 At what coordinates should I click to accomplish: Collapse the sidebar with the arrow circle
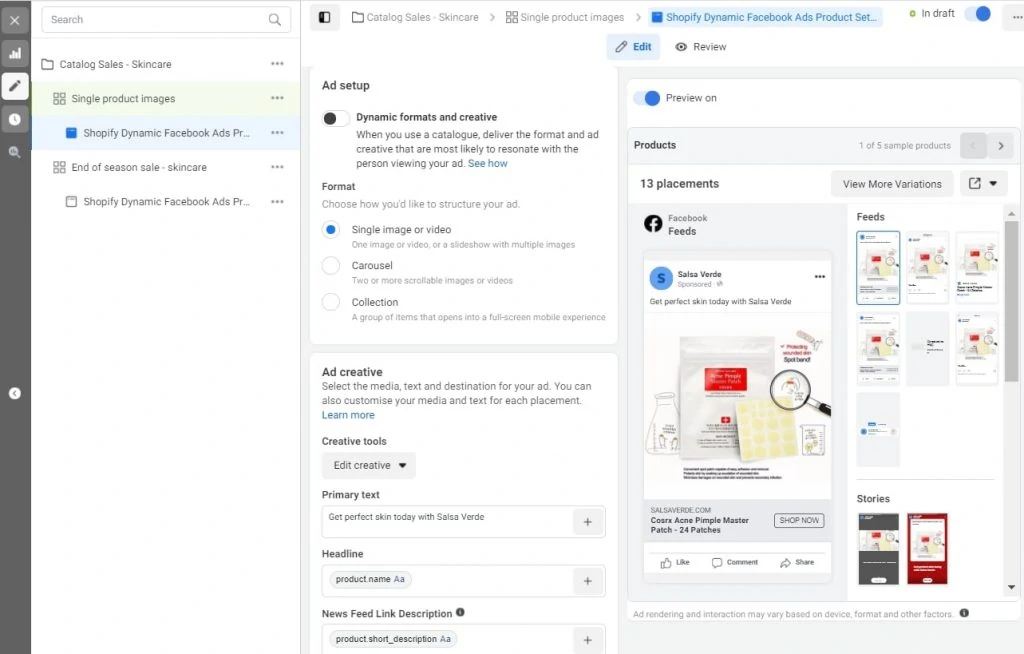pos(14,393)
